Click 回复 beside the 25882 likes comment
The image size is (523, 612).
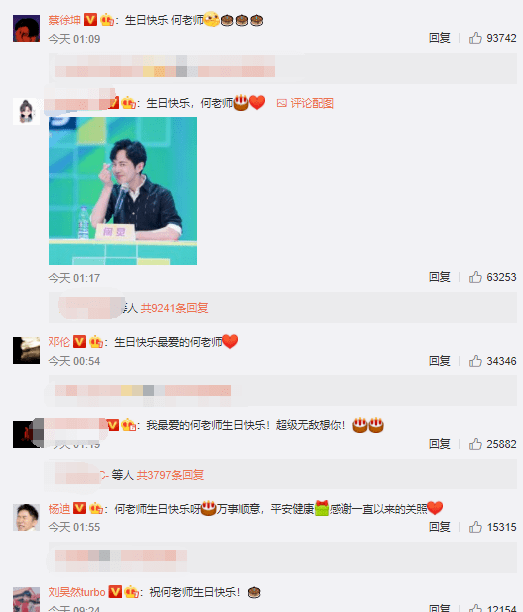[x=440, y=444]
